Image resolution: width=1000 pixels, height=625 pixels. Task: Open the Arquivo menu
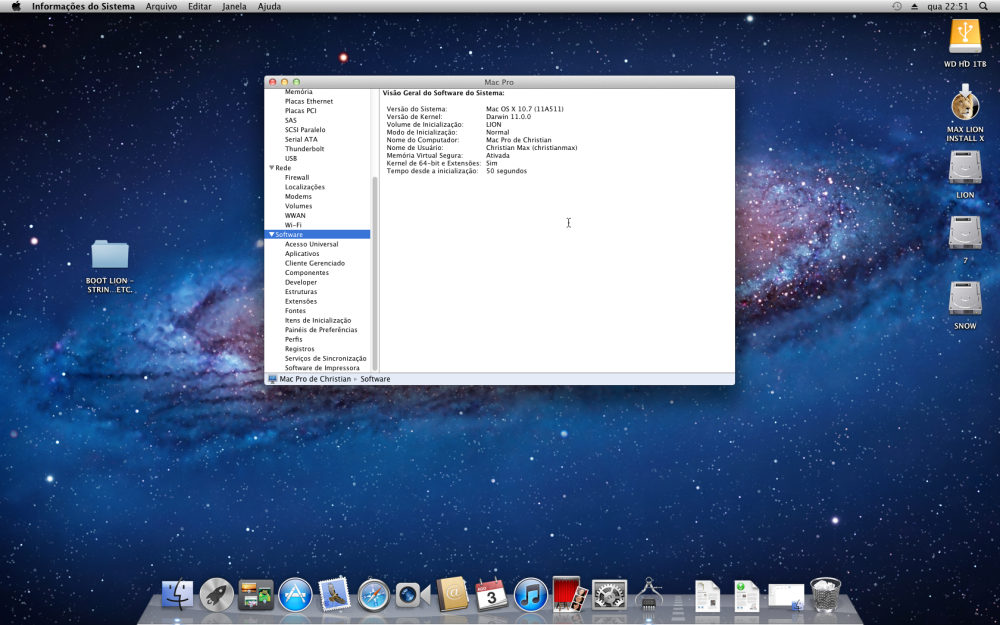click(161, 6)
